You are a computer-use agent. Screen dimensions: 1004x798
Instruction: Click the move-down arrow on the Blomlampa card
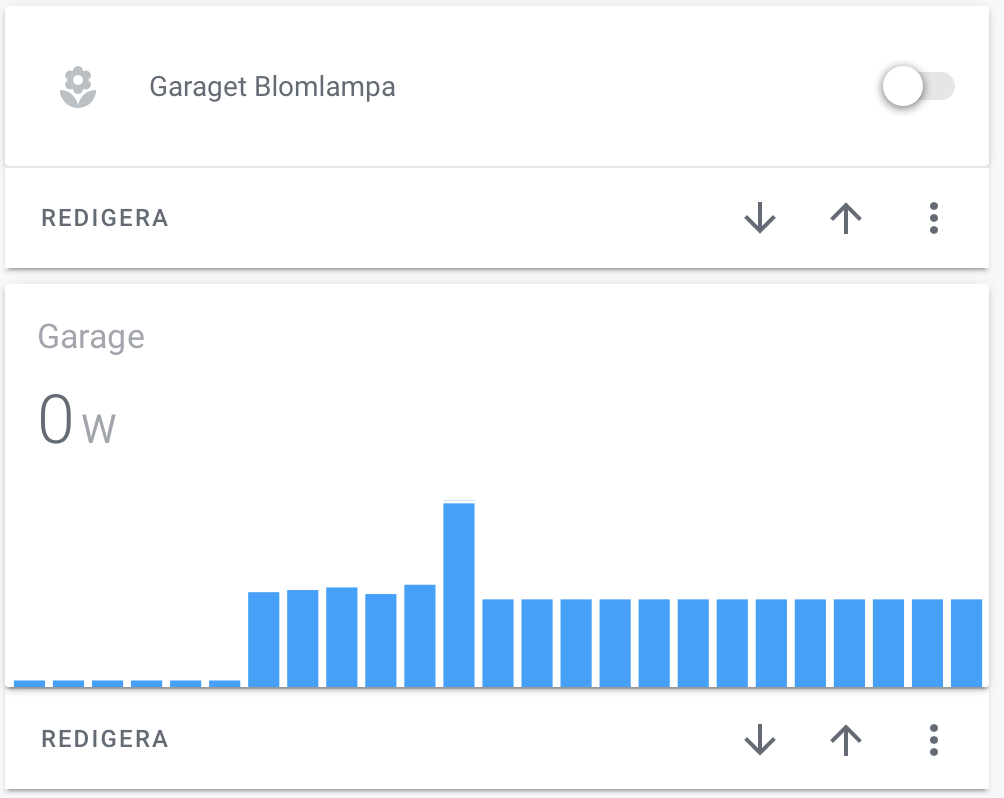pyautogui.click(x=760, y=218)
